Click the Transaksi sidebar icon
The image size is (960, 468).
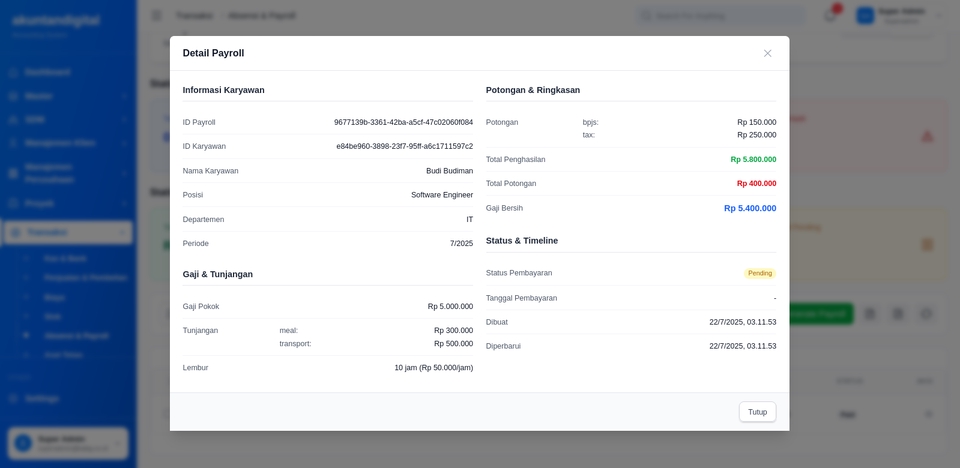click(14, 232)
